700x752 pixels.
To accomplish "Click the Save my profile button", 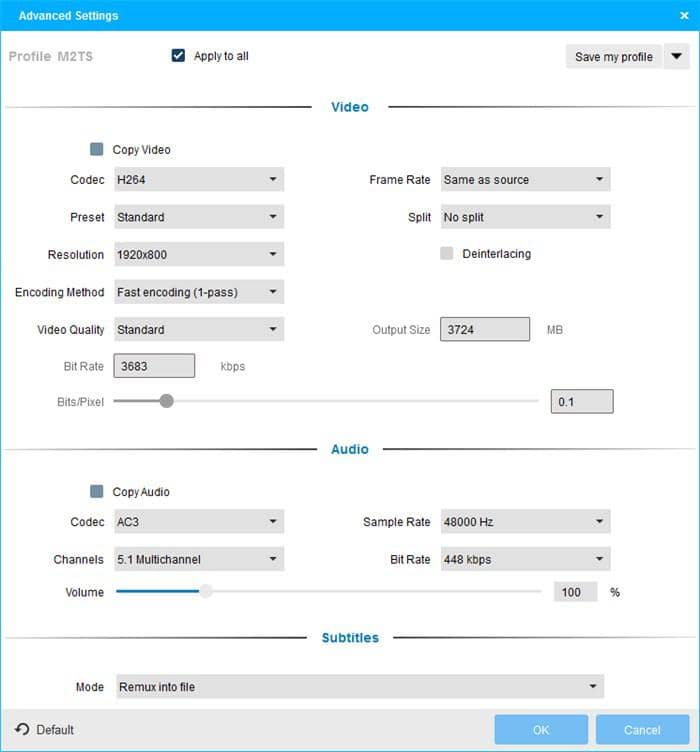I will 614,57.
